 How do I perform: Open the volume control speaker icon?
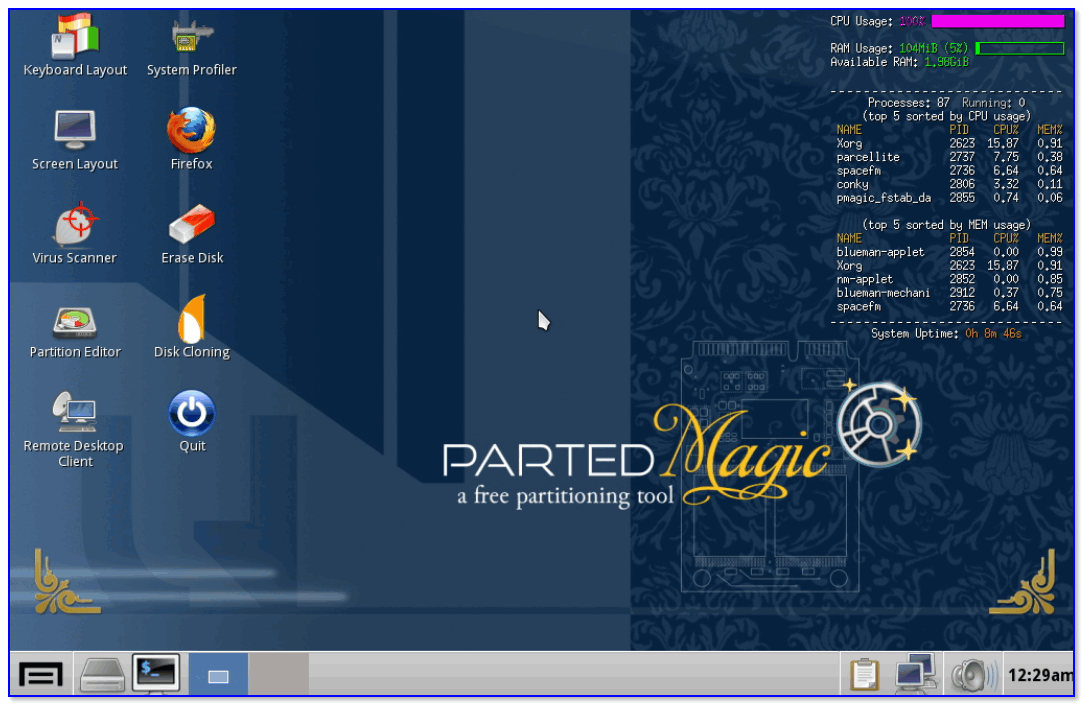(x=971, y=676)
